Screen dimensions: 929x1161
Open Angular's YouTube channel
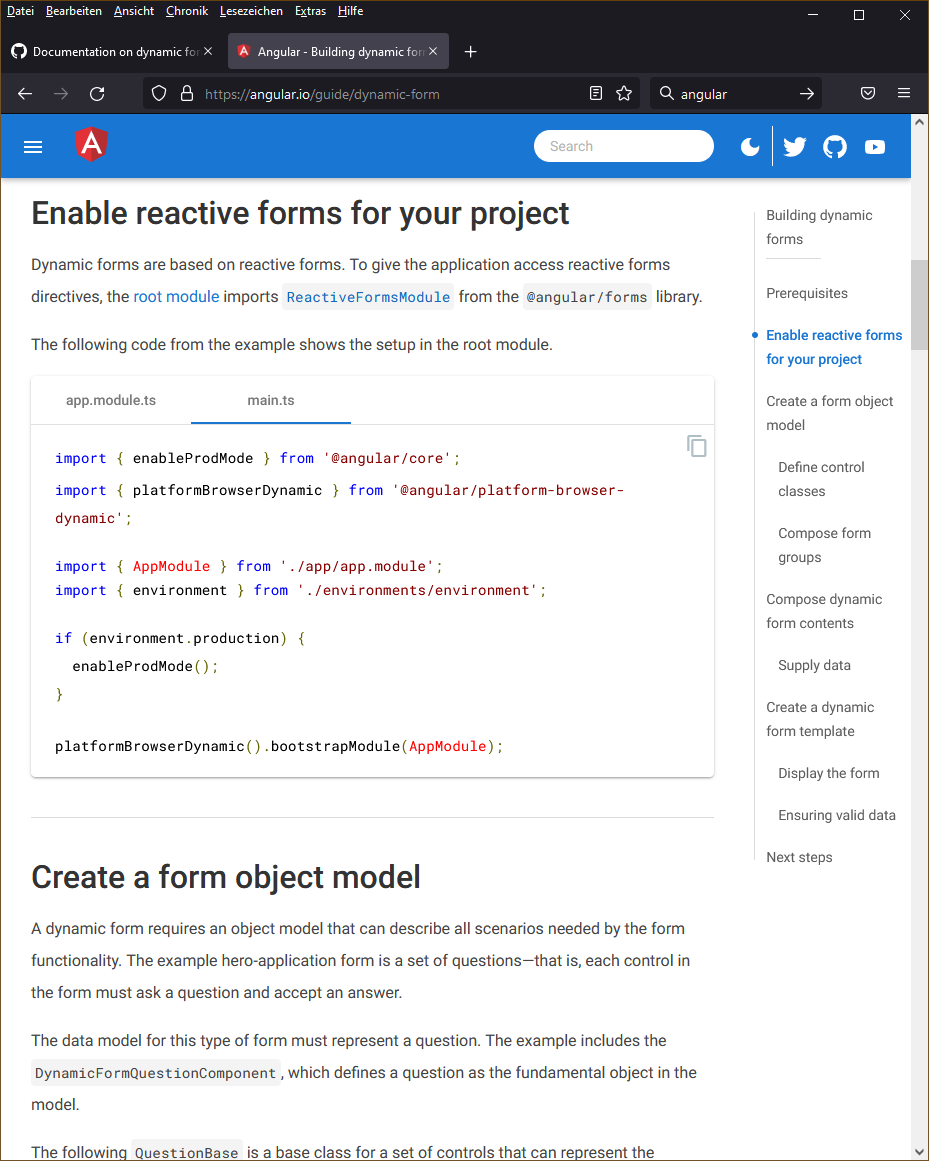point(874,146)
